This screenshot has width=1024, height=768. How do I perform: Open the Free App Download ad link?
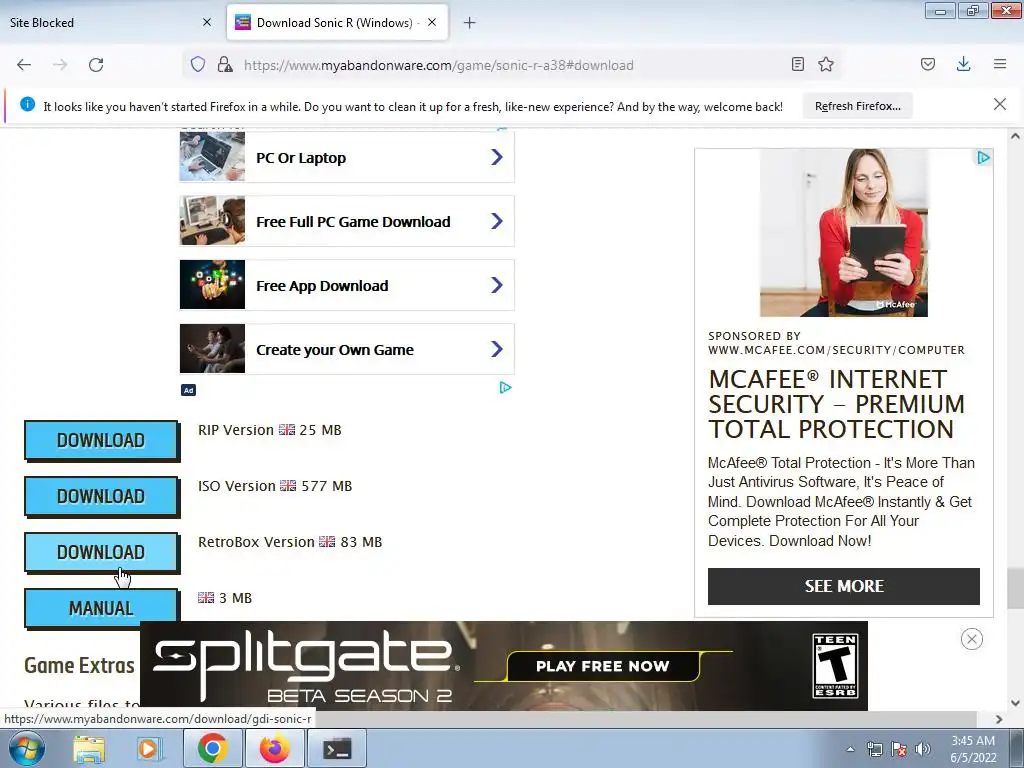347,285
